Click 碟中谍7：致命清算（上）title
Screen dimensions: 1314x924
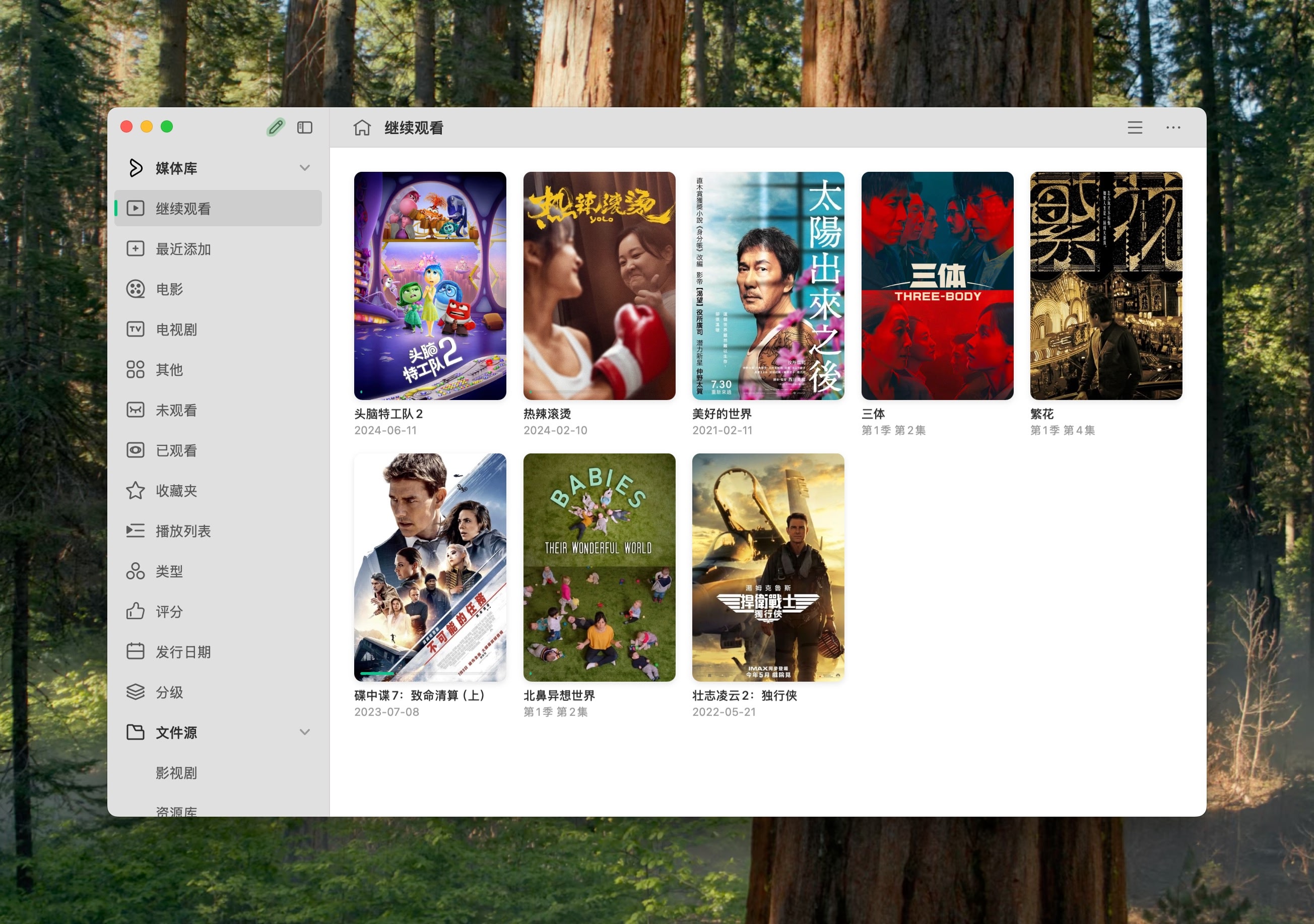click(421, 695)
